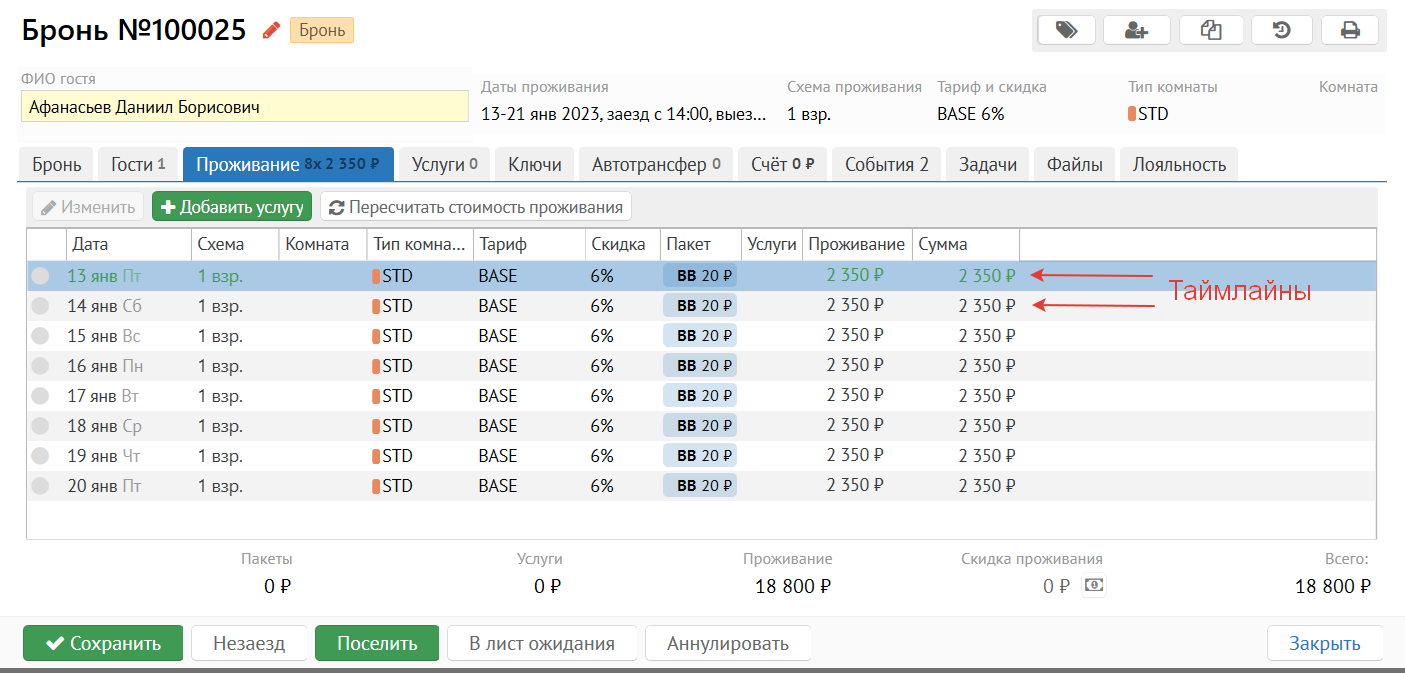Click the add guest icon button
The height and width of the screenshot is (673, 1405).
[x=1136, y=30]
